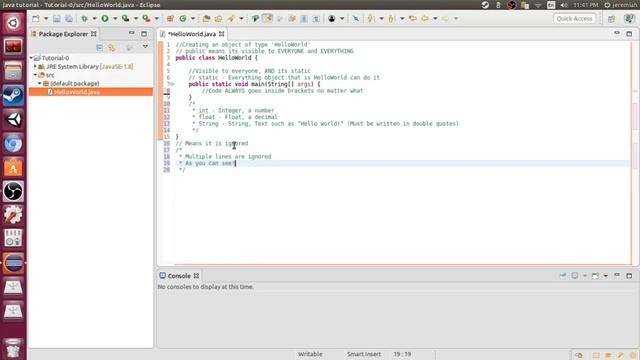Close the Console view tab
640x360 pixels.
point(196,276)
